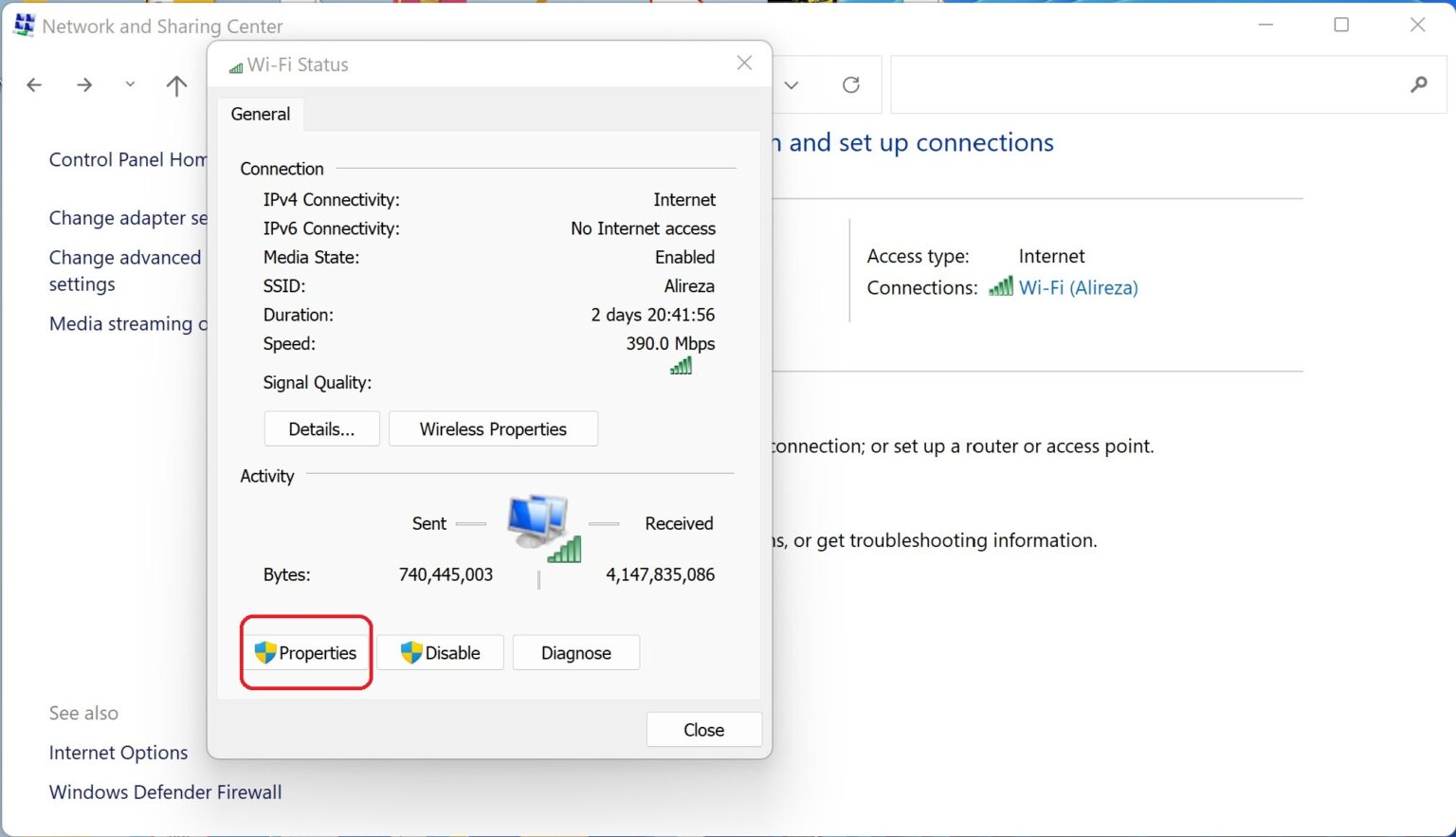1456x837 pixels.
Task: Close the Wi-Fi Status dialog with X
Action: pyautogui.click(x=744, y=64)
